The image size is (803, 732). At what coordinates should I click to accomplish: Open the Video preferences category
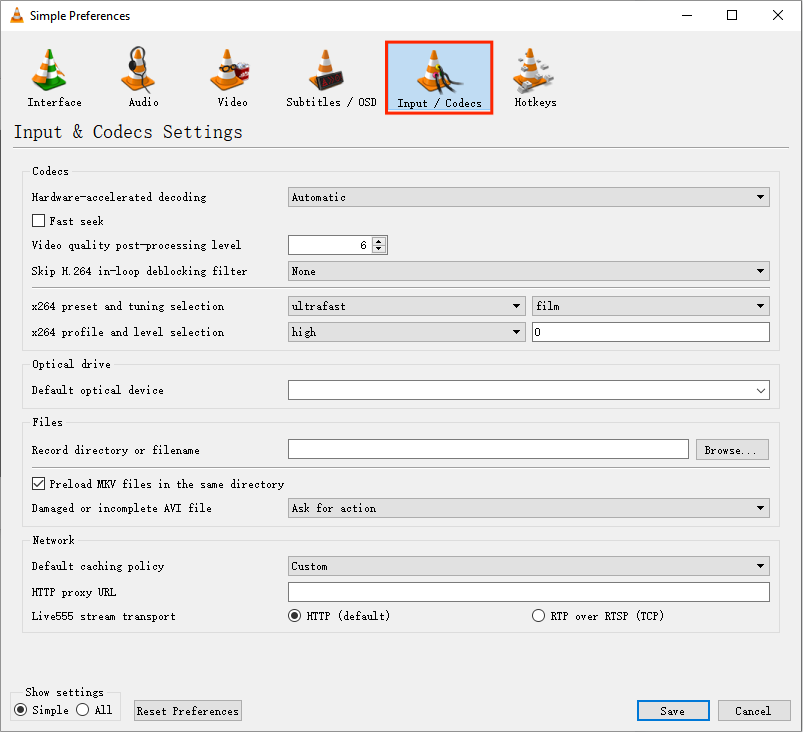pyautogui.click(x=231, y=77)
